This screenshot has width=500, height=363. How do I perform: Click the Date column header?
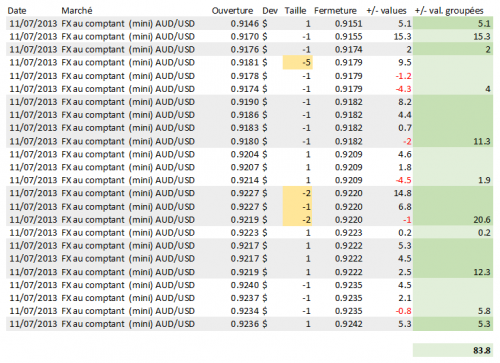click(17, 11)
